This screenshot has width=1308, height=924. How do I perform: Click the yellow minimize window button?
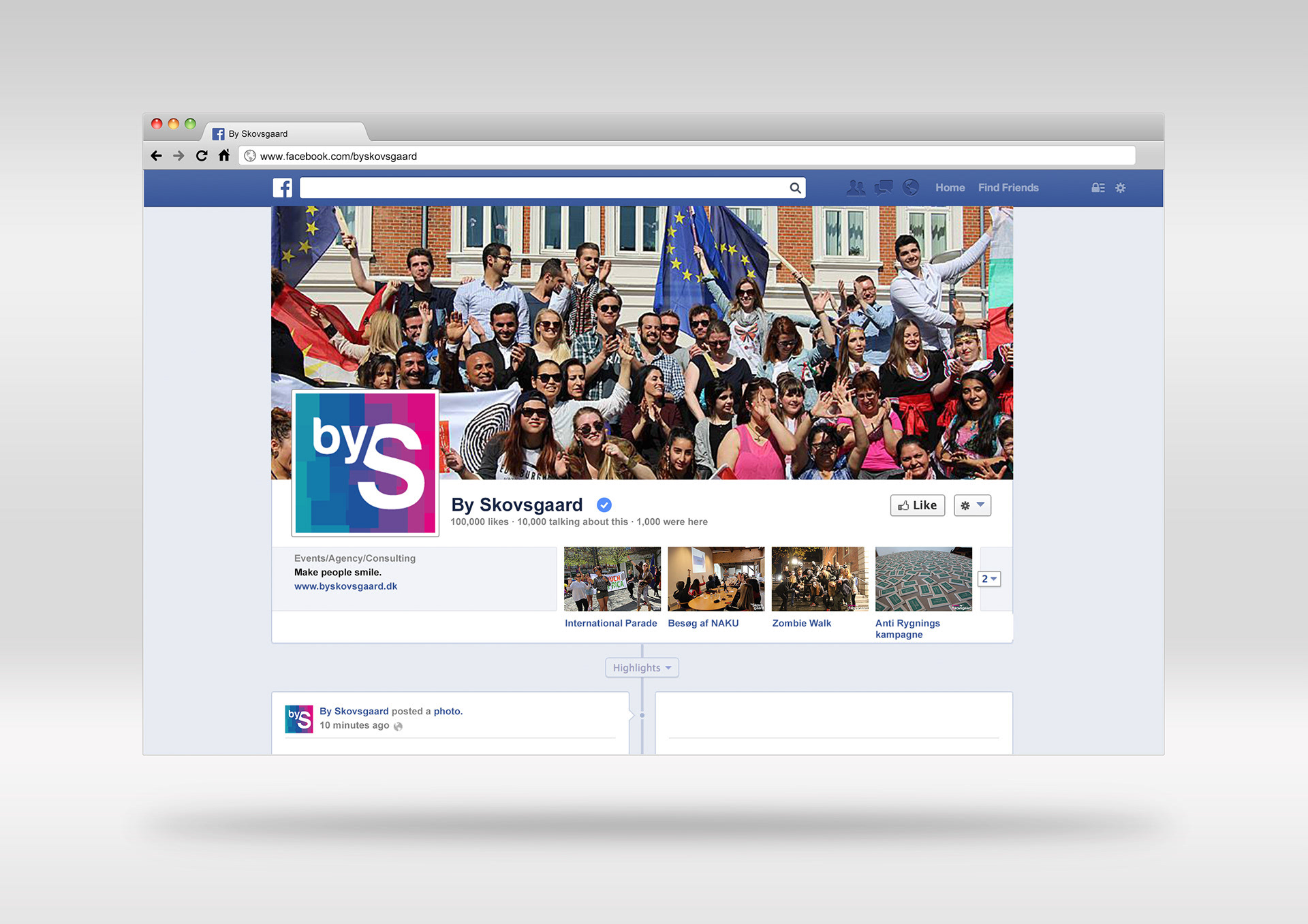[x=173, y=124]
